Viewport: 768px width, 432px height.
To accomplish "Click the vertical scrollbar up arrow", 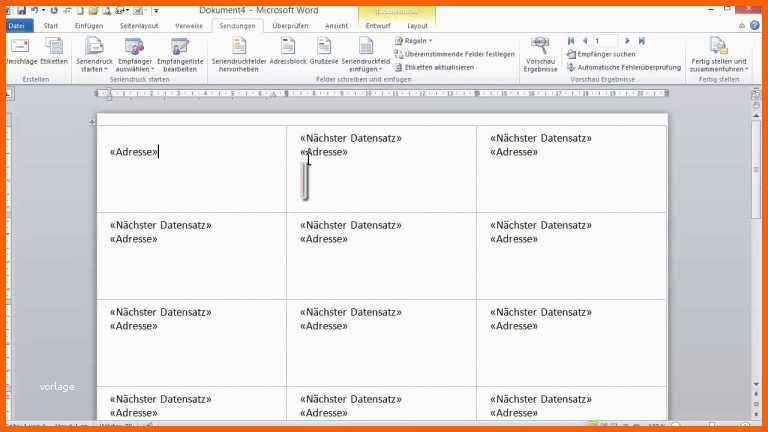I will pyautogui.click(x=756, y=116).
